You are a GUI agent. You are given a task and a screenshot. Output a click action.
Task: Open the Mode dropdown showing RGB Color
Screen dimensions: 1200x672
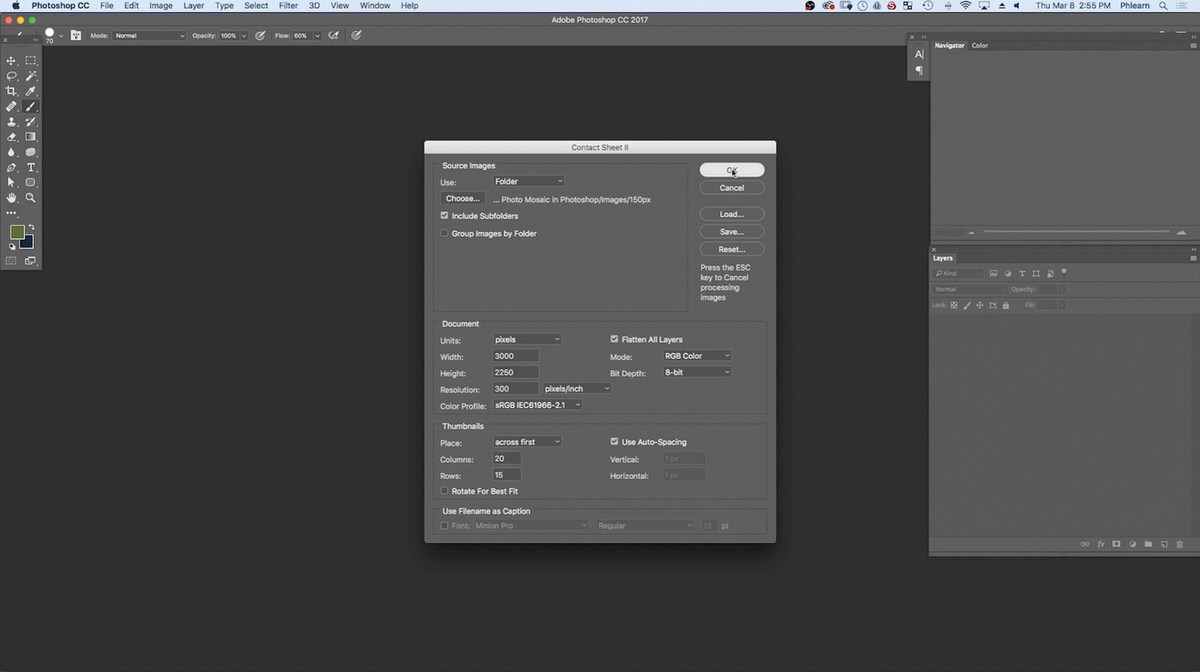(697, 355)
